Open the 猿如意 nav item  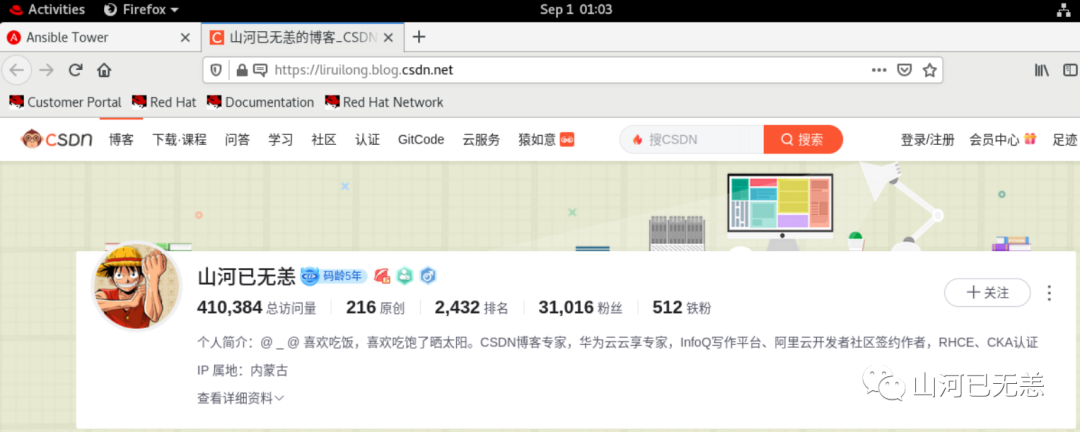(546, 140)
